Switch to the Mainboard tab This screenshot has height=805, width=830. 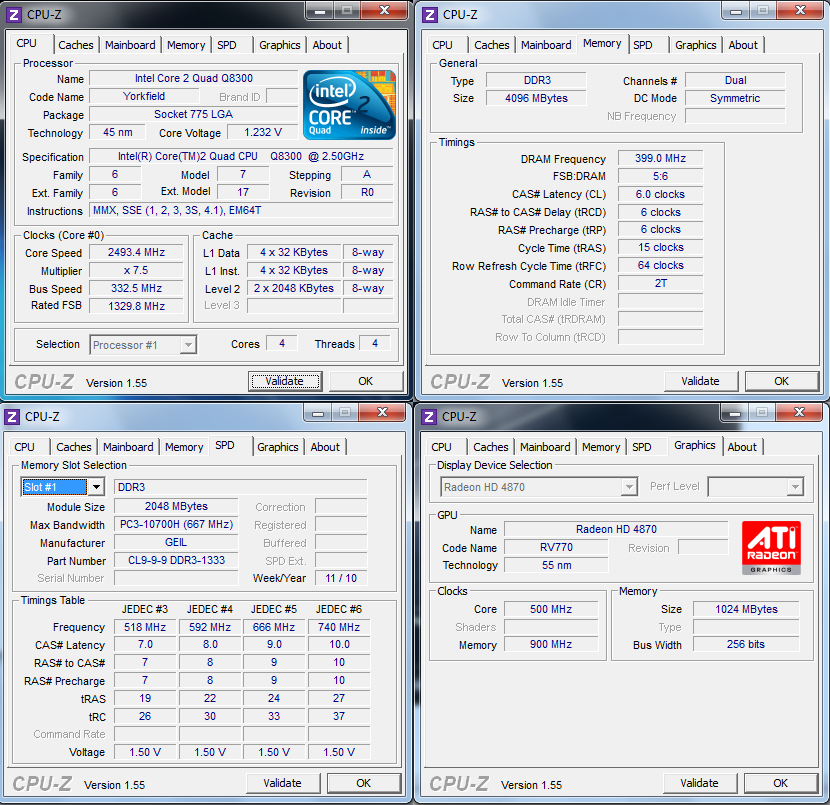[x=130, y=45]
